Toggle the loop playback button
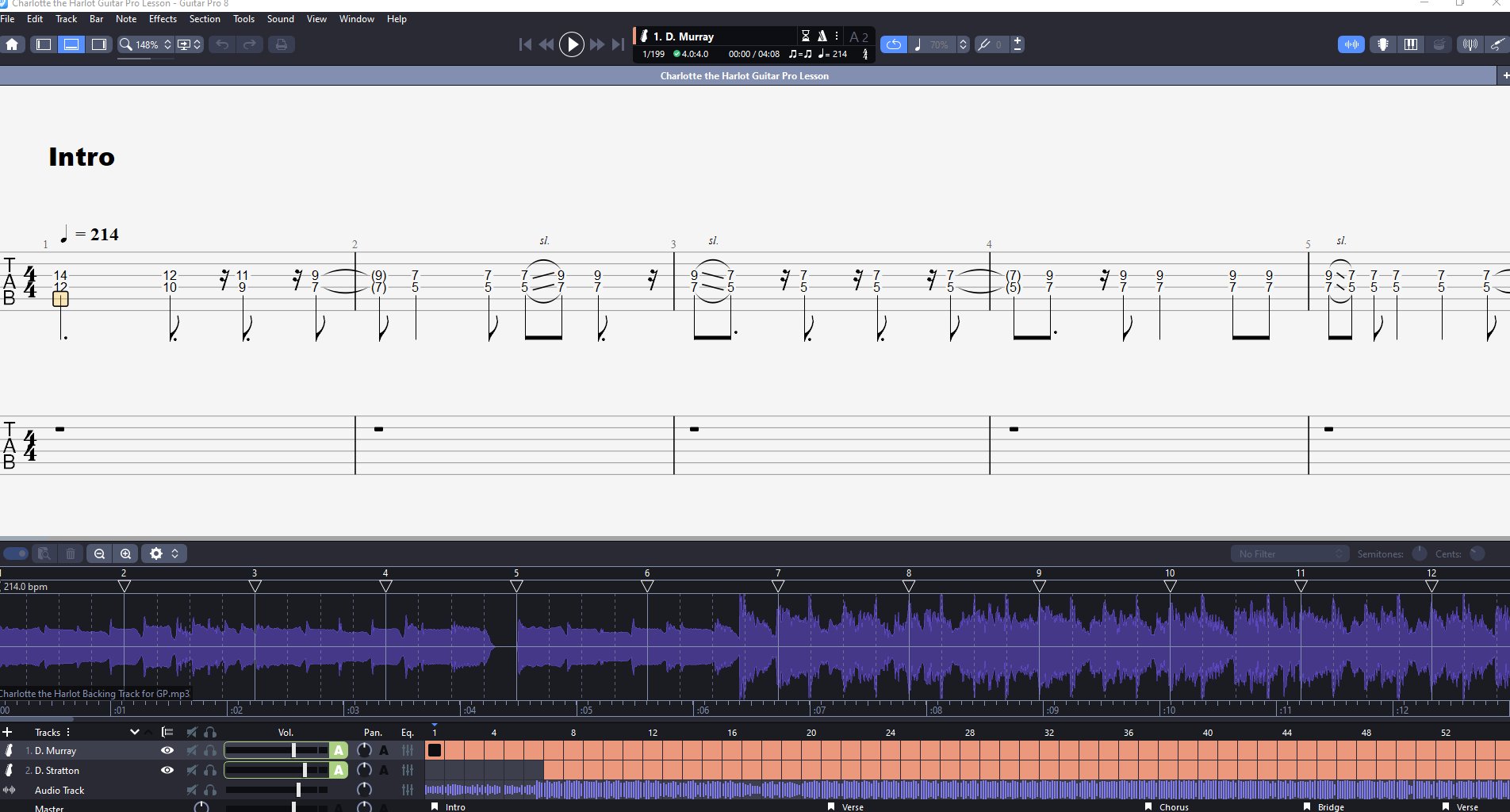 click(x=893, y=44)
